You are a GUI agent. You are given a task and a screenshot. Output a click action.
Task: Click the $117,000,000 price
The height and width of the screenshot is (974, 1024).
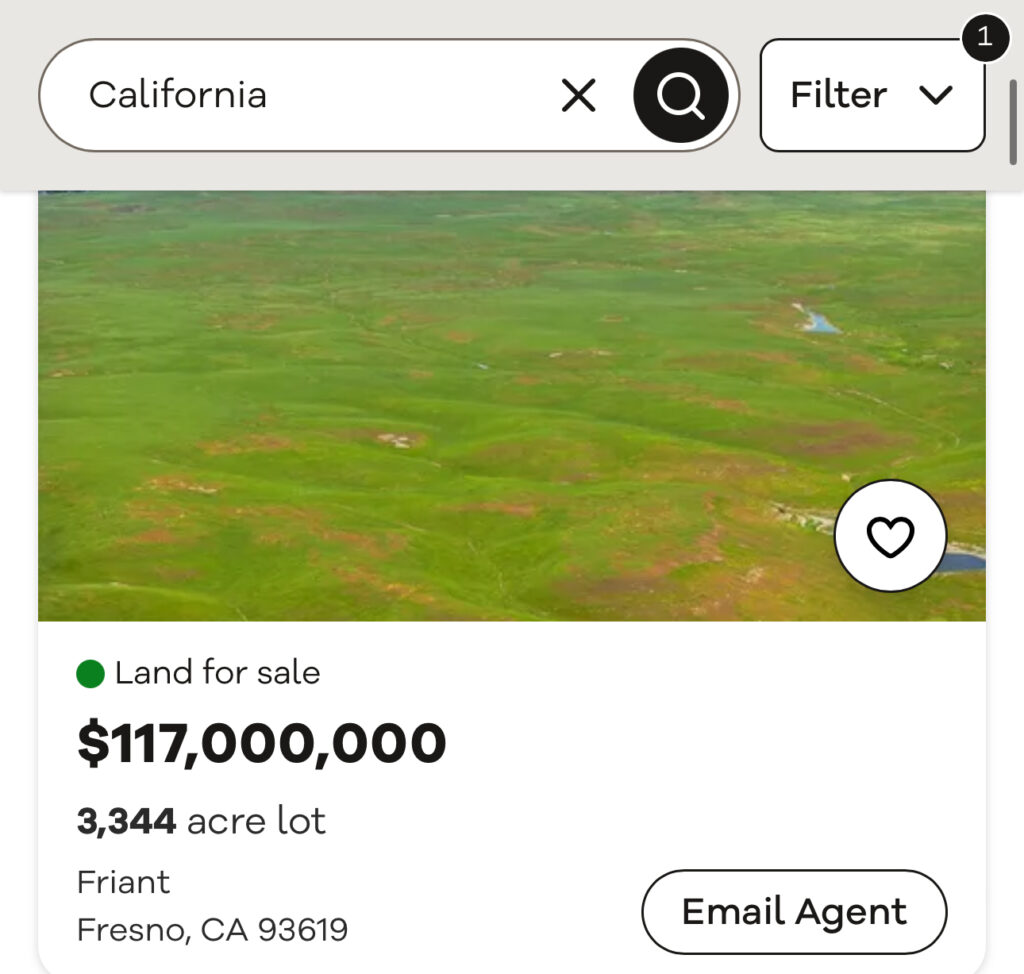[262, 743]
